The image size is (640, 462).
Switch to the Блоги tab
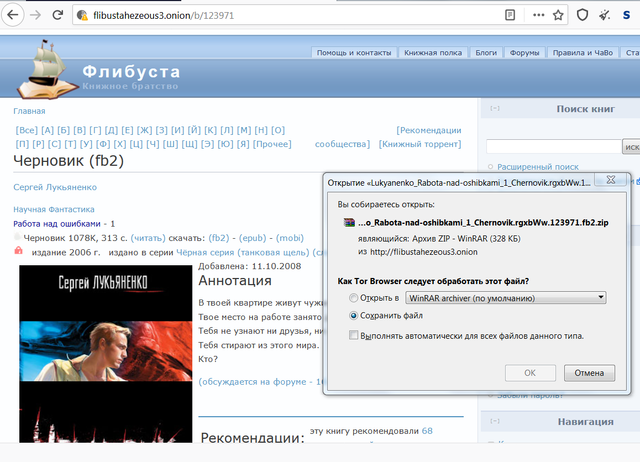tap(486, 53)
